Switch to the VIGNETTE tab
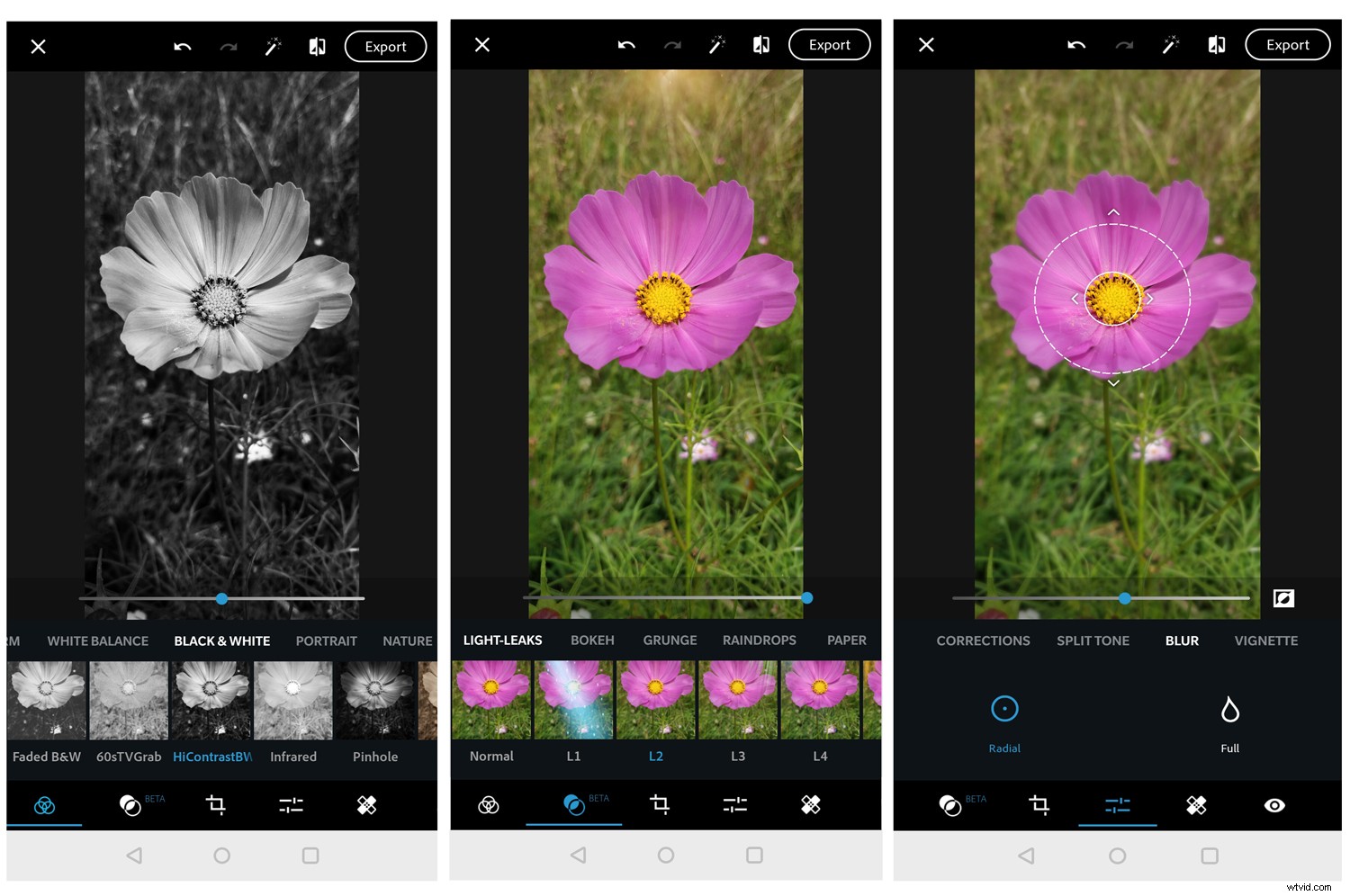The height and width of the screenshot is (896, 1350). pyautogui.click(x=1265, y=641)
